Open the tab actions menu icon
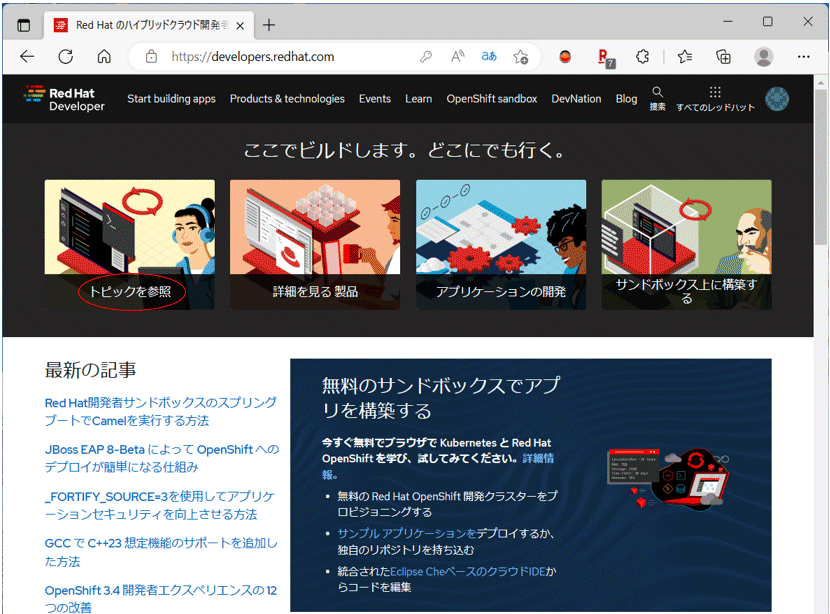The width and height of the screenshot is (830, 614). coord(23,25)
